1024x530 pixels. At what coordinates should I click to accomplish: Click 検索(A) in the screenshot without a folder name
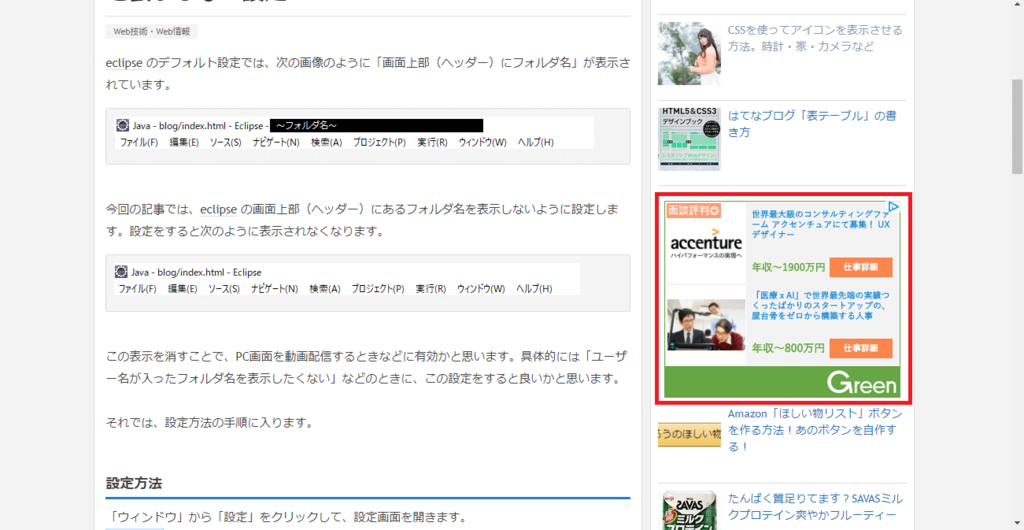[x=325, y=288]
